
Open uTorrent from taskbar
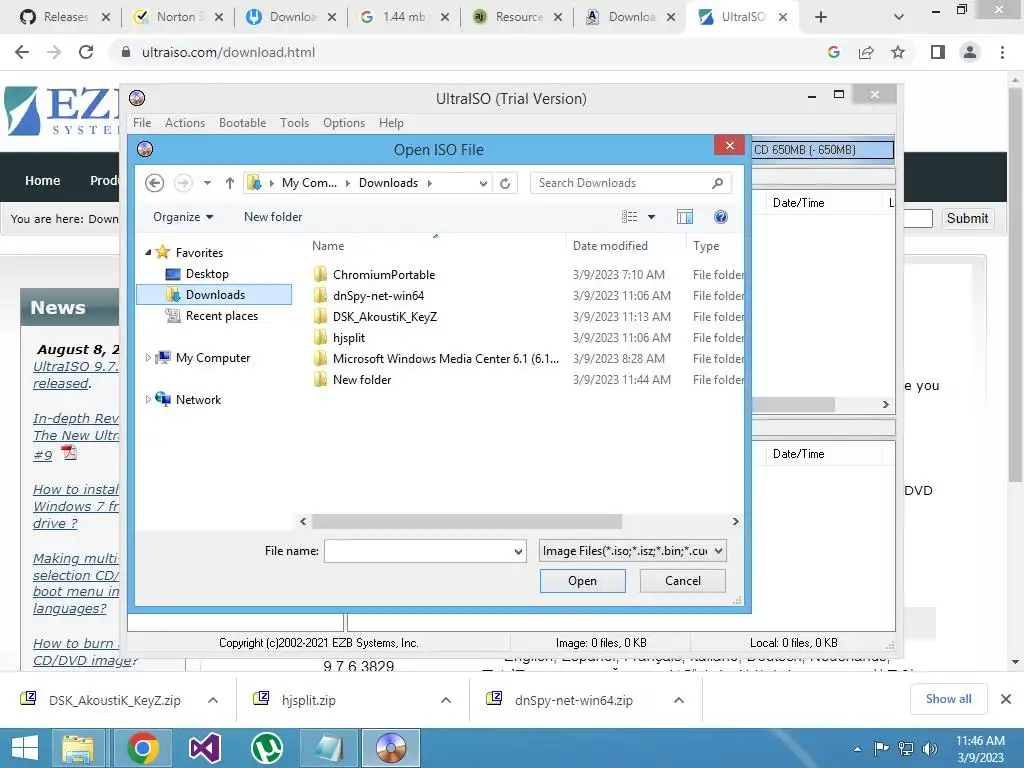click(267, 748)
